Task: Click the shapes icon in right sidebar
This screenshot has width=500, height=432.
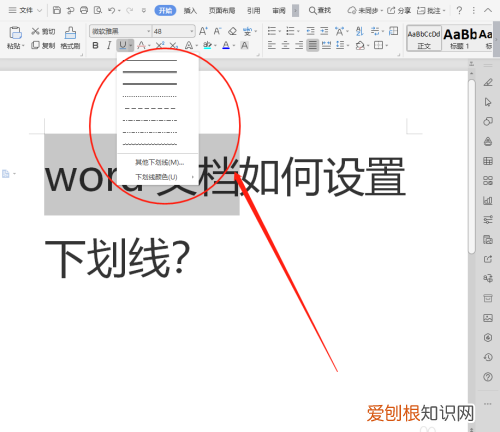Action: tap(488, 122)
